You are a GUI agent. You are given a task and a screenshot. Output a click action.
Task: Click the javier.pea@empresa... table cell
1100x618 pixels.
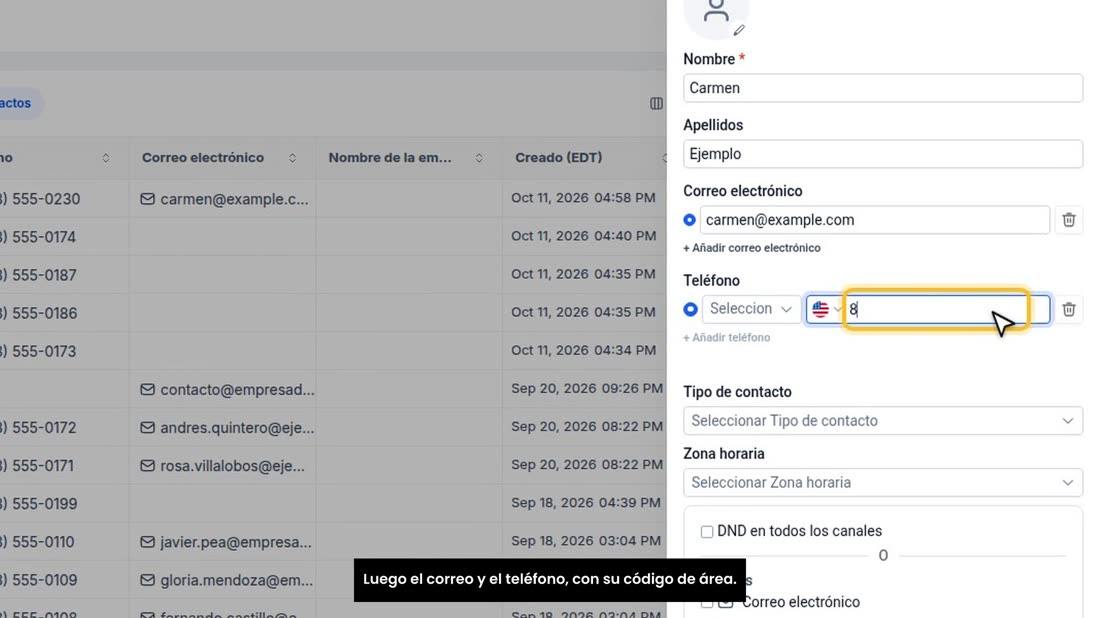click(222, 542)
